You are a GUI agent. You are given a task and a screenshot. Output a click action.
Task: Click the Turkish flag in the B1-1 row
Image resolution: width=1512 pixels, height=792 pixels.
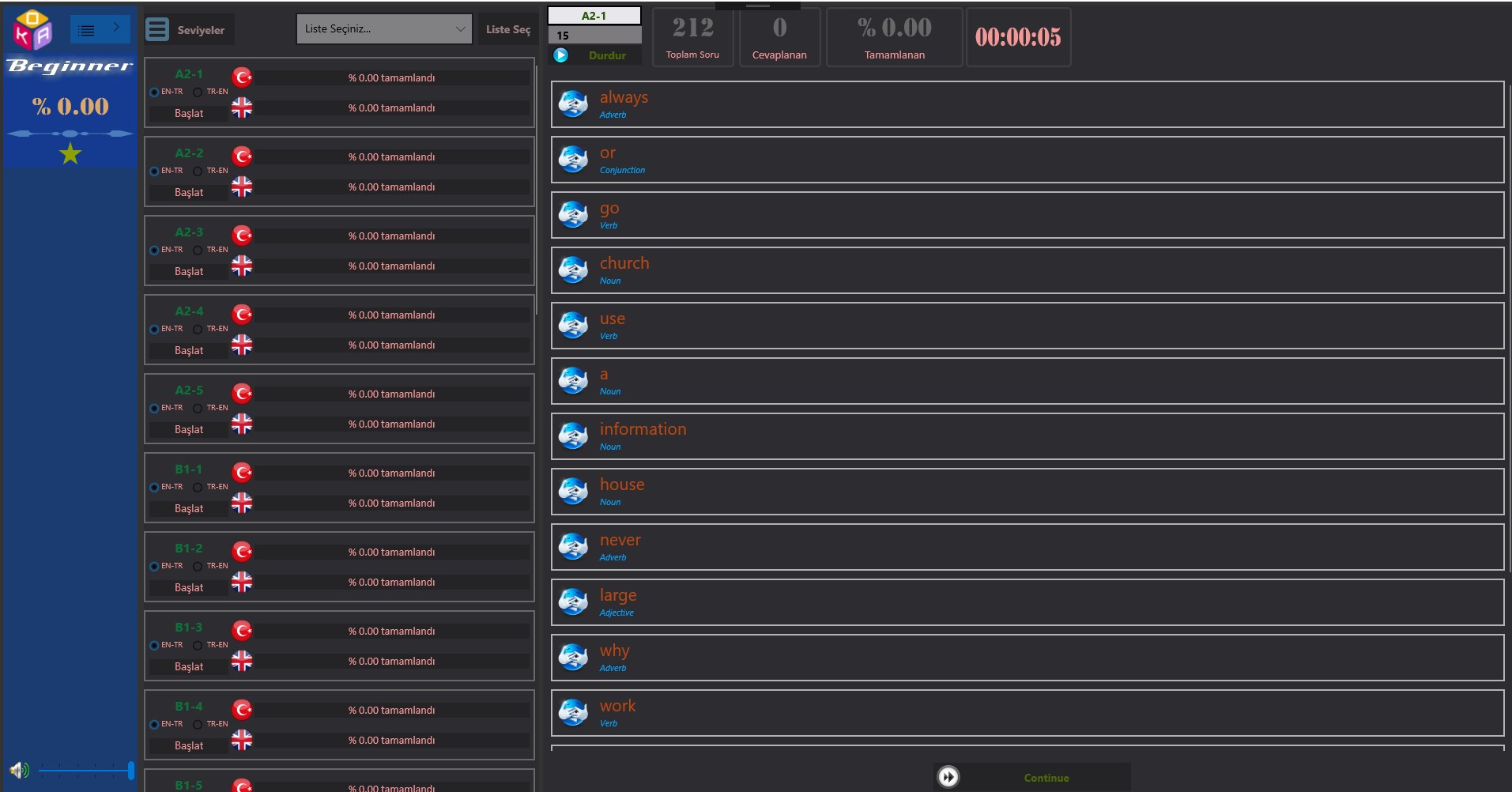pos(242,472)
